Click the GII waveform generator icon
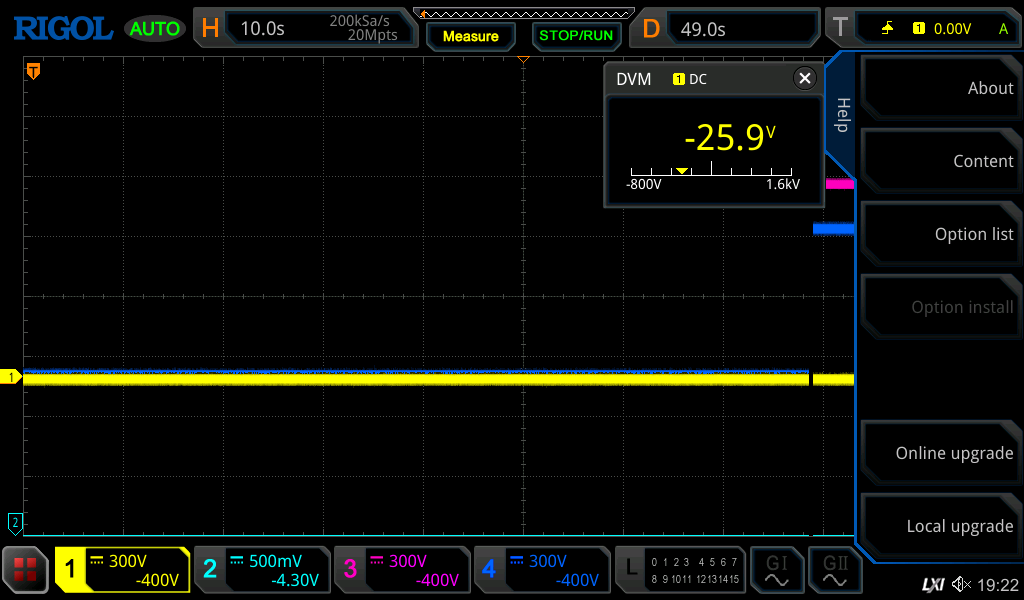 point(835,570)
